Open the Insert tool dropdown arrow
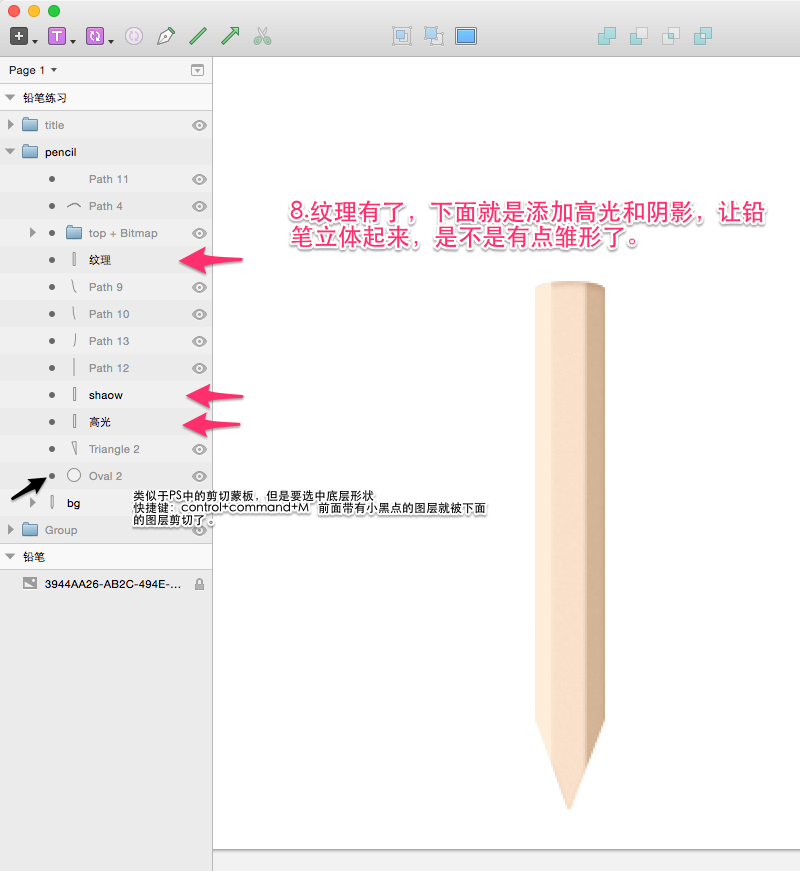This screenshot has width=800, height=871. click(35, 42)
